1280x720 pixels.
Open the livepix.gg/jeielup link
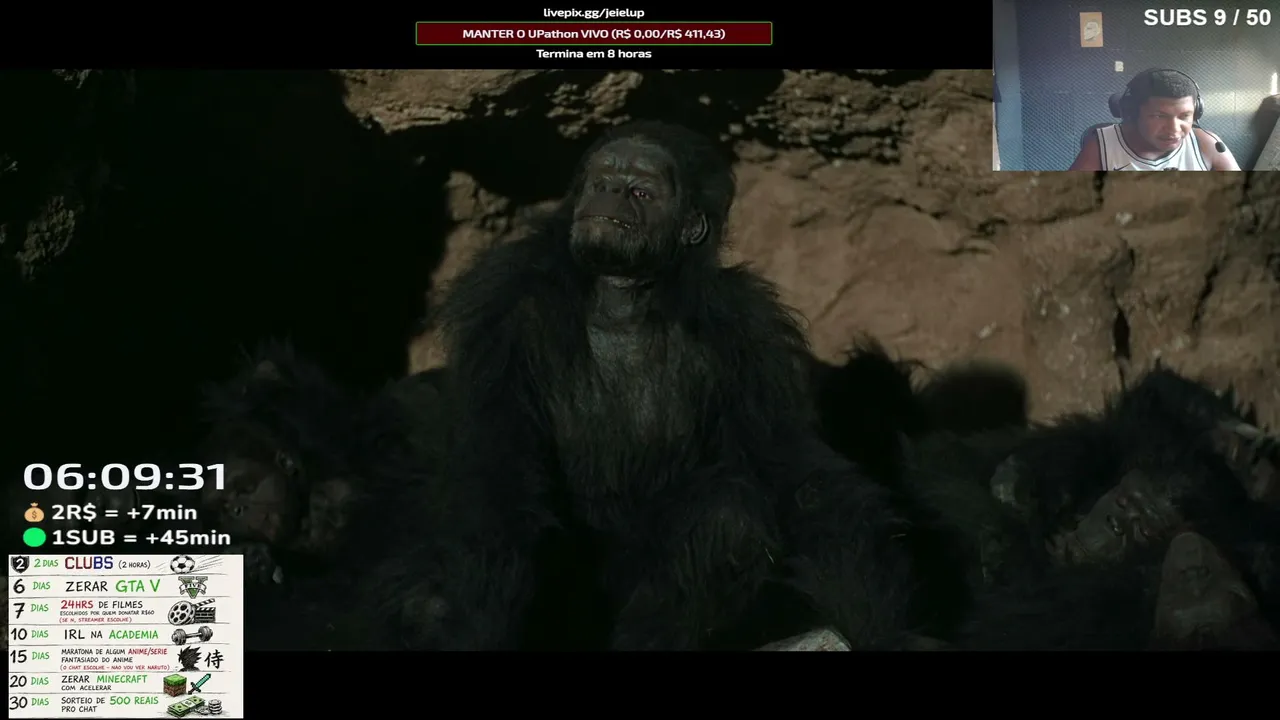(594, 13)
